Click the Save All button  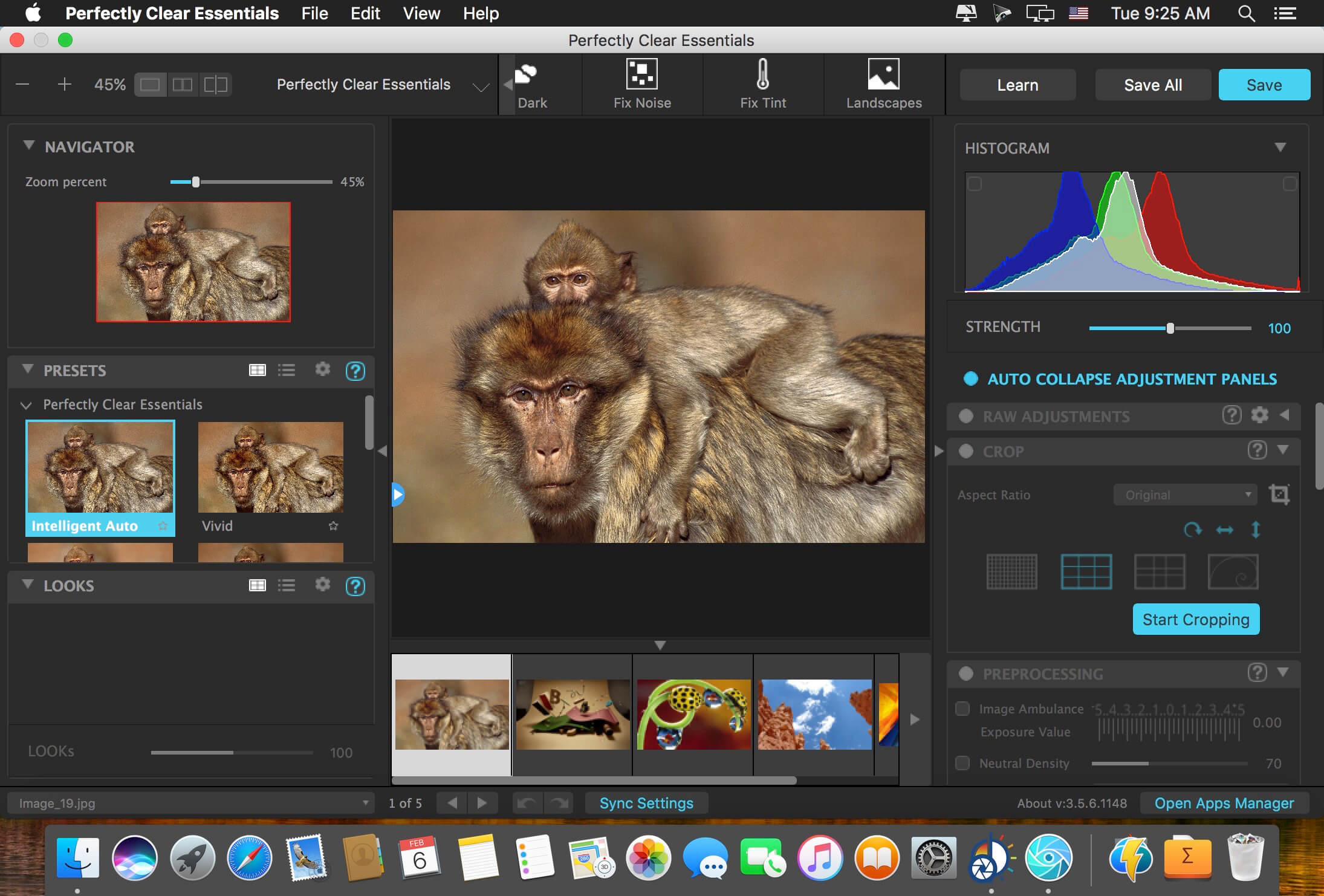[1153, 85]
